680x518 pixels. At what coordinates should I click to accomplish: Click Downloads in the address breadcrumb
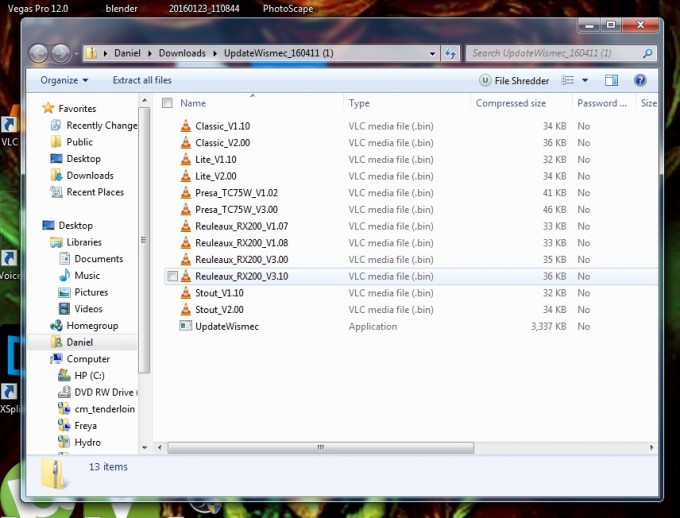click(182, 53)
